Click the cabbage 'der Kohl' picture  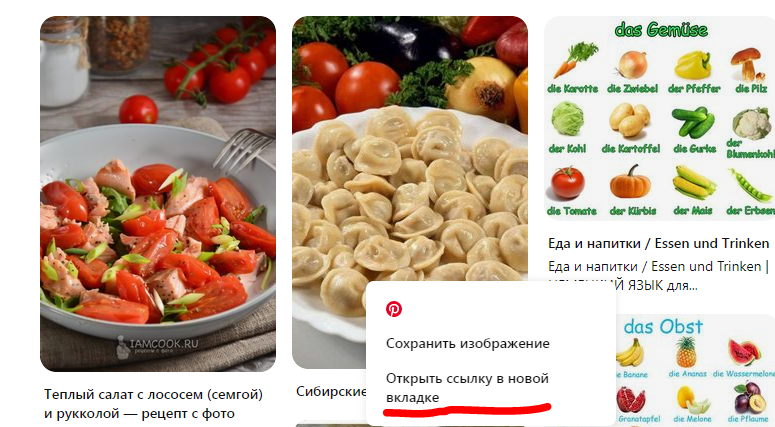(567, 119)
